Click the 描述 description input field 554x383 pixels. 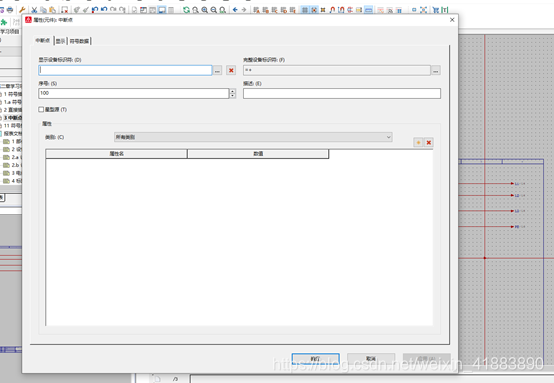tap(342, 93)
